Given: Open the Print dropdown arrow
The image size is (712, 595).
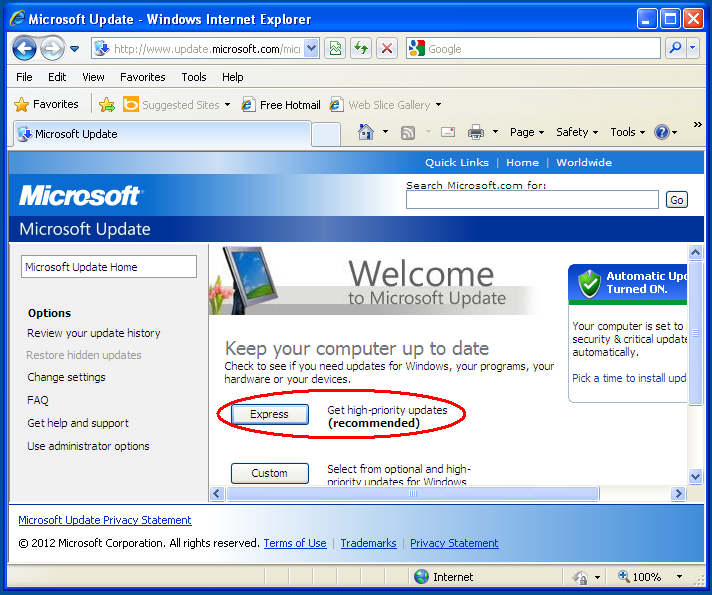Looking at the screenshot, I should pyautogui.click(x=495, y=132).
